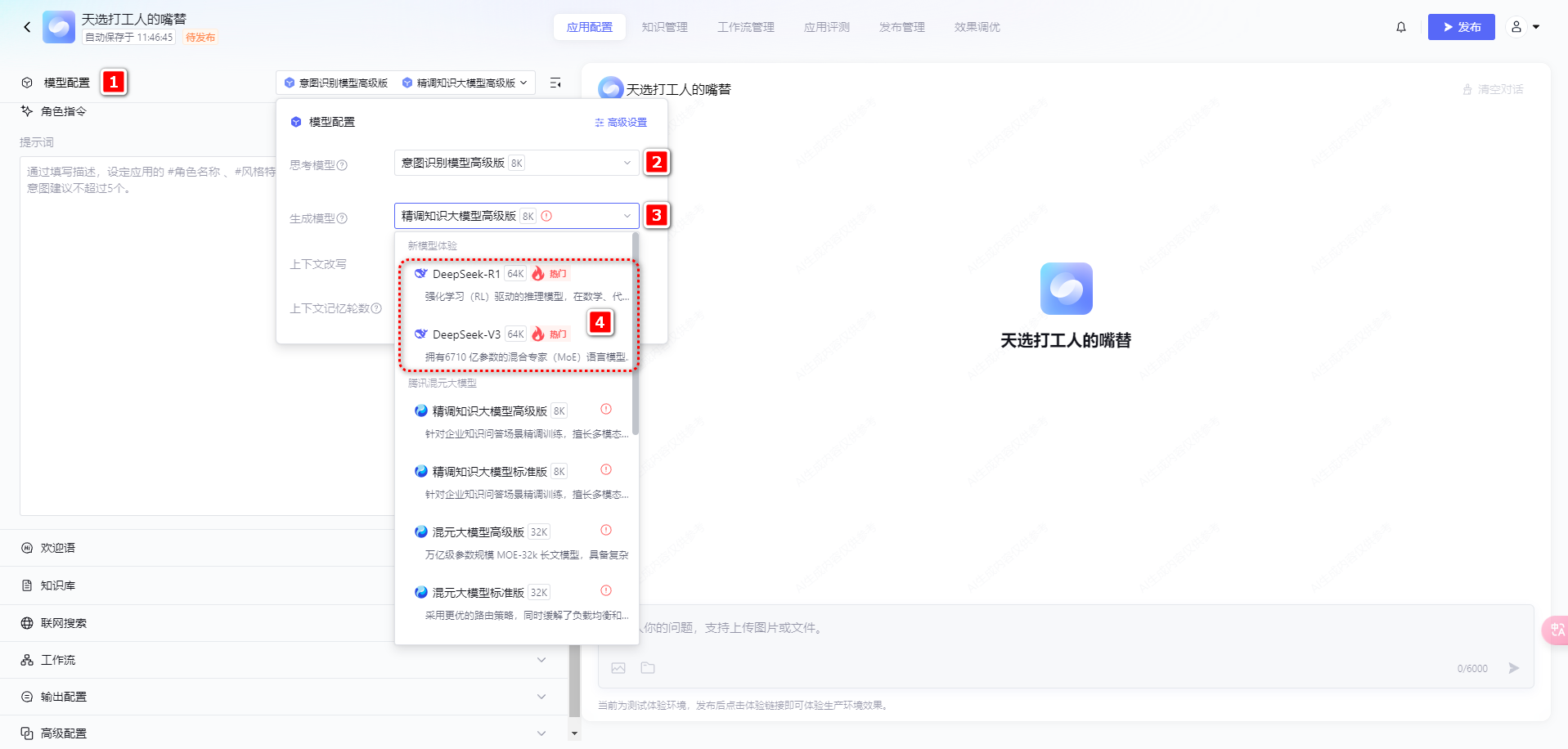Click the collapse panel icon beside model selector
Viewport: 1568px width, 749px height.
[555, 83]
